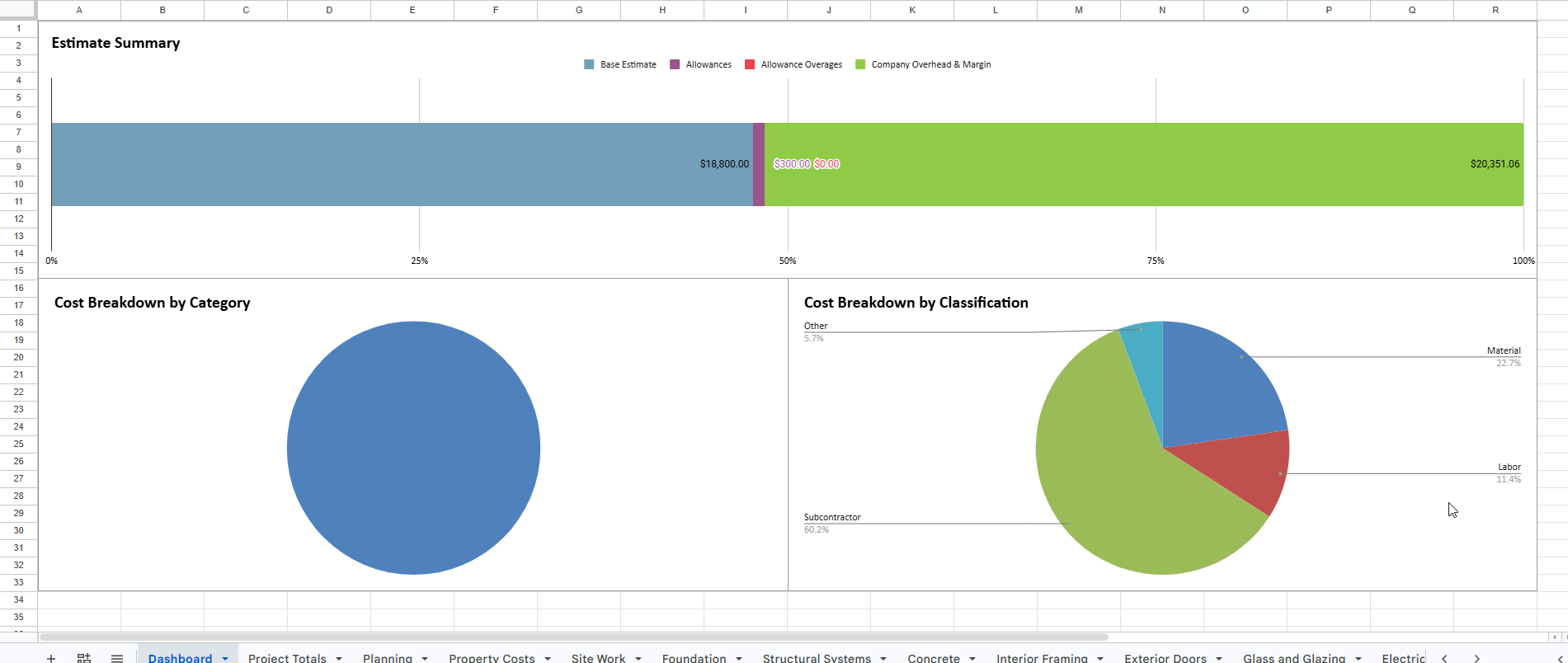Select the $300.00 allowances data label
Viewport: 1568px width, 663px height.
(x=792, y=164)
